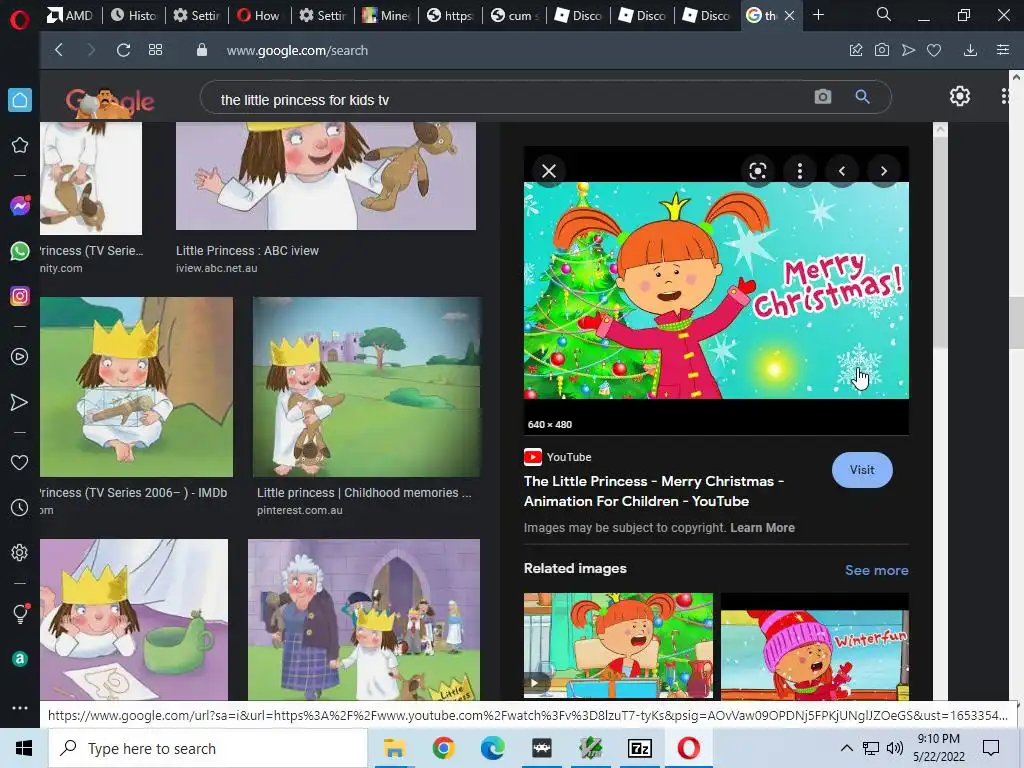
Task: Open WhatsApp in Opera sidebar
Action: click(20, 251)
